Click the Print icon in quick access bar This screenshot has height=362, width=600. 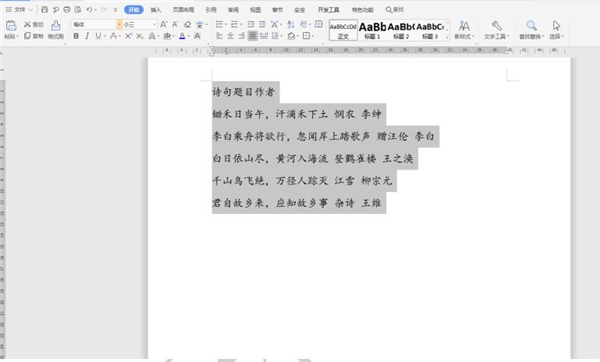click(x=67, y=10)
